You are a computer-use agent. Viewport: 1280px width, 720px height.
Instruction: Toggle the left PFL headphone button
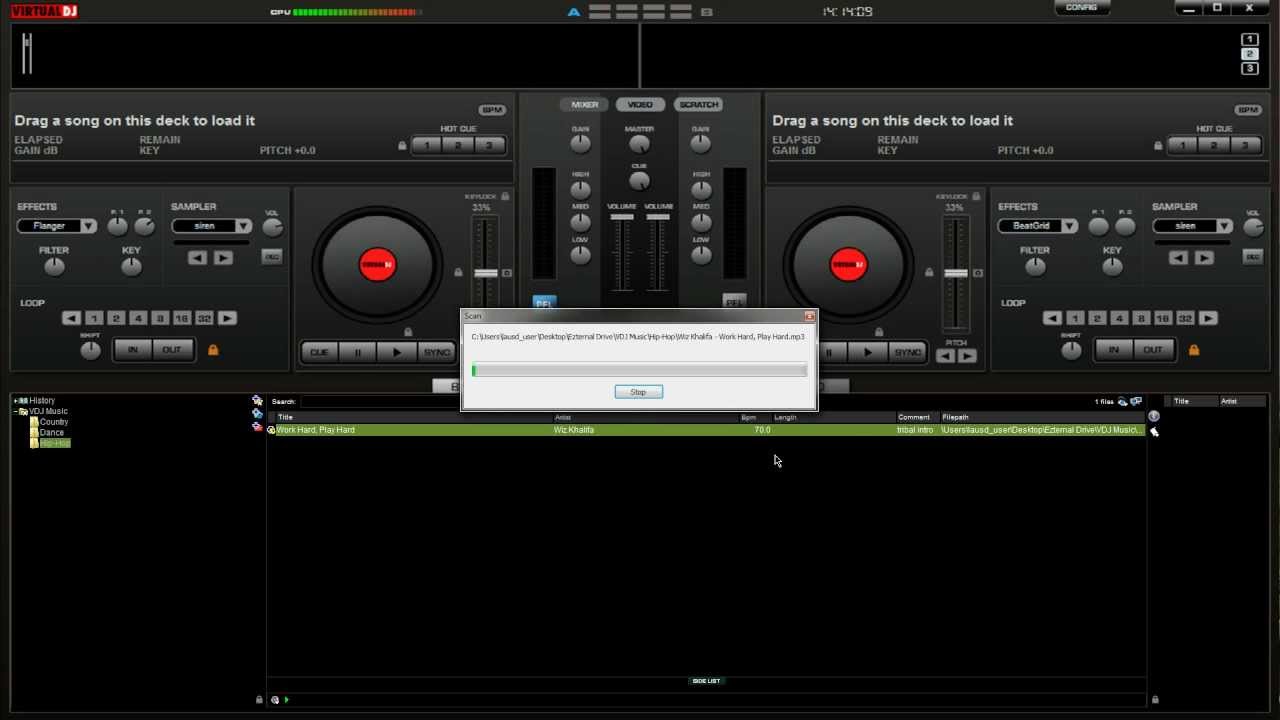click(x=544, y=302)
